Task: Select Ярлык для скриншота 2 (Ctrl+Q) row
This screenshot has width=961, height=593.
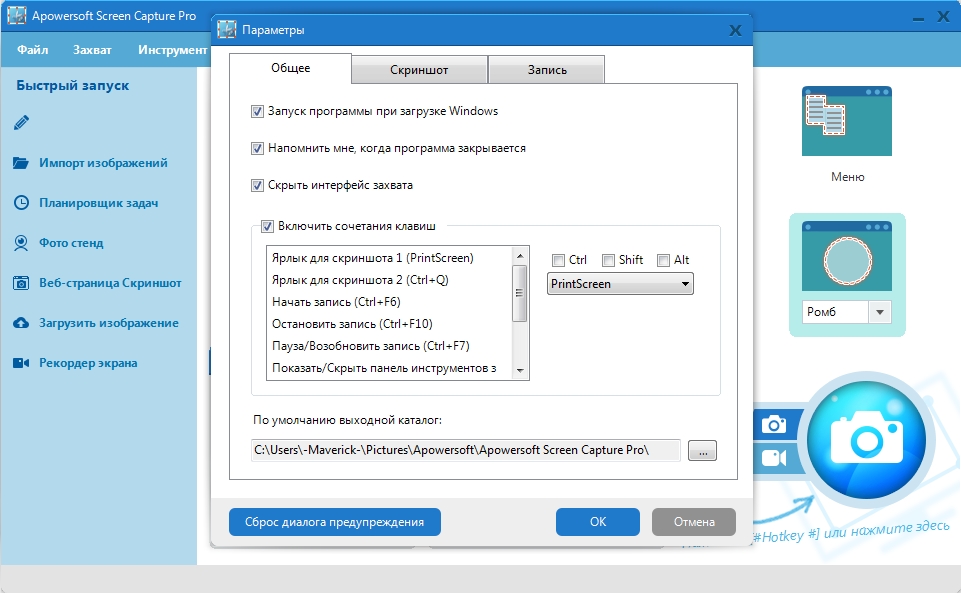Action: point(390,280)
